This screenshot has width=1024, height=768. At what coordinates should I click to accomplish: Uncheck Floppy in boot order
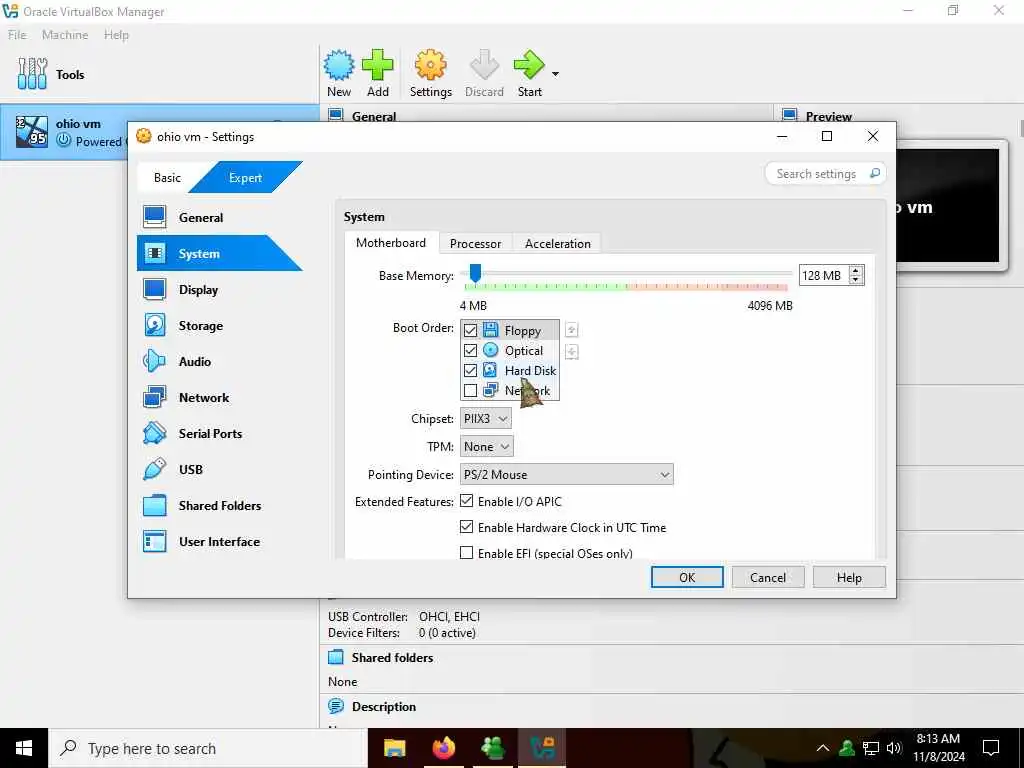[470, 330]
